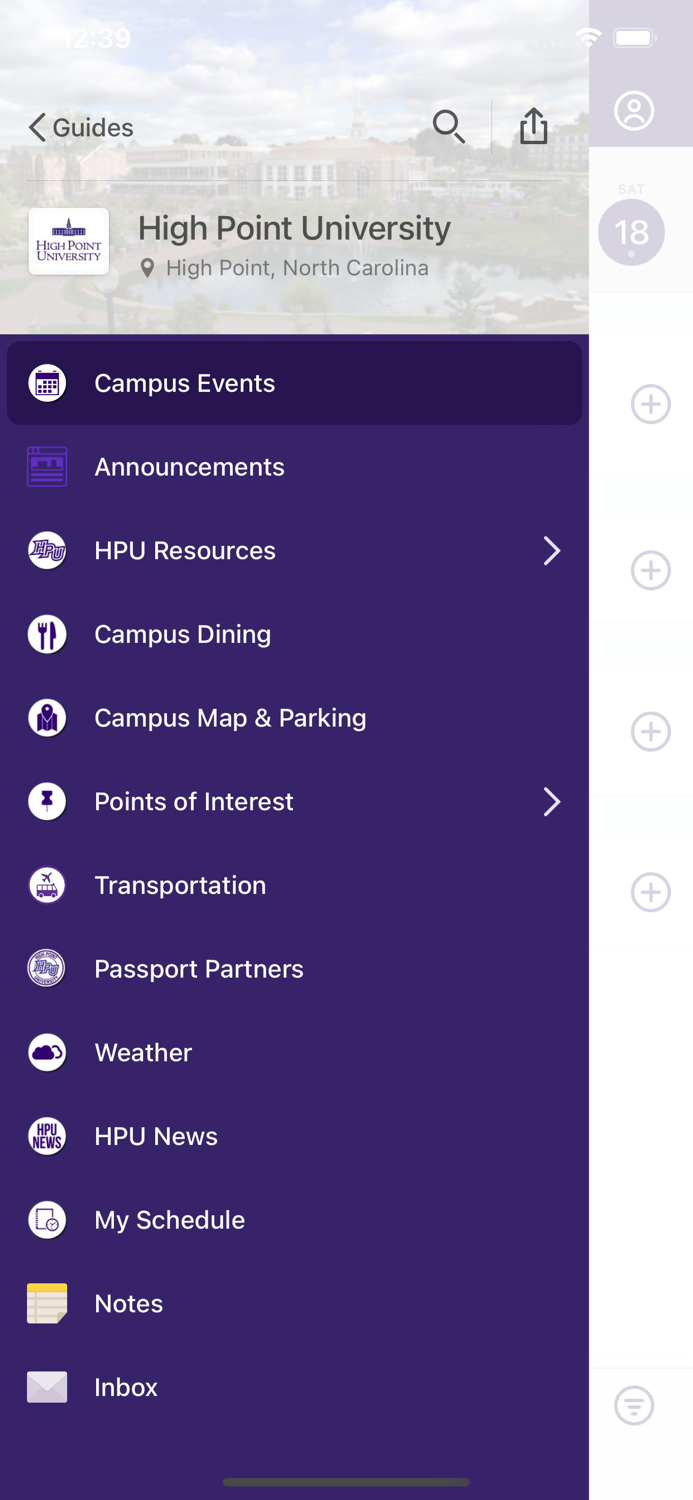The height and width of the screenshot is (1500, 693).
Task: Open Campus Dining via the utensils icon
Action: (x=46, y=634)
